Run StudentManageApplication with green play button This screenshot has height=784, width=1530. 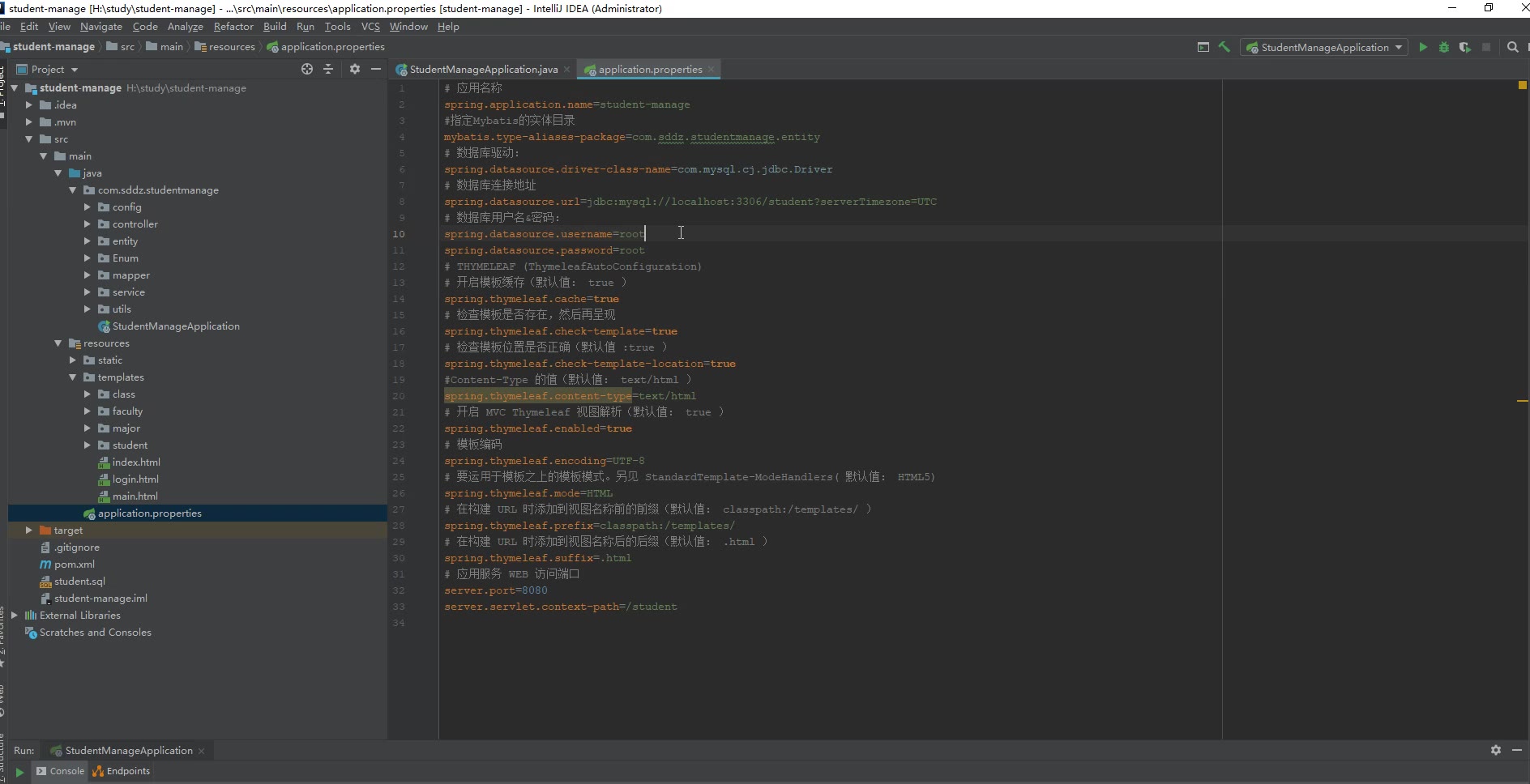click(x=1423, y=48)
